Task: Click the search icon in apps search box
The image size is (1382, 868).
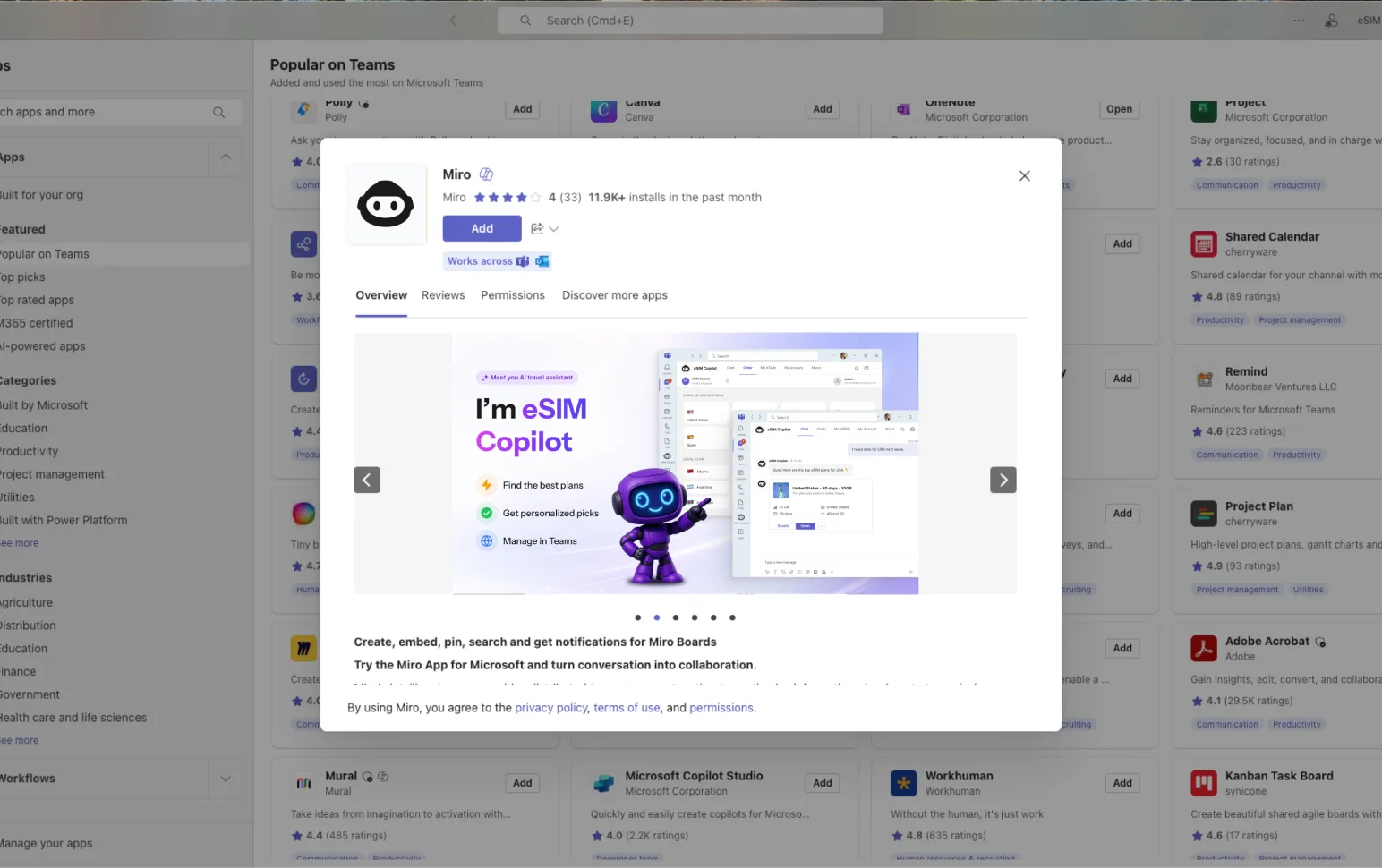Action: tap(219, 113)
